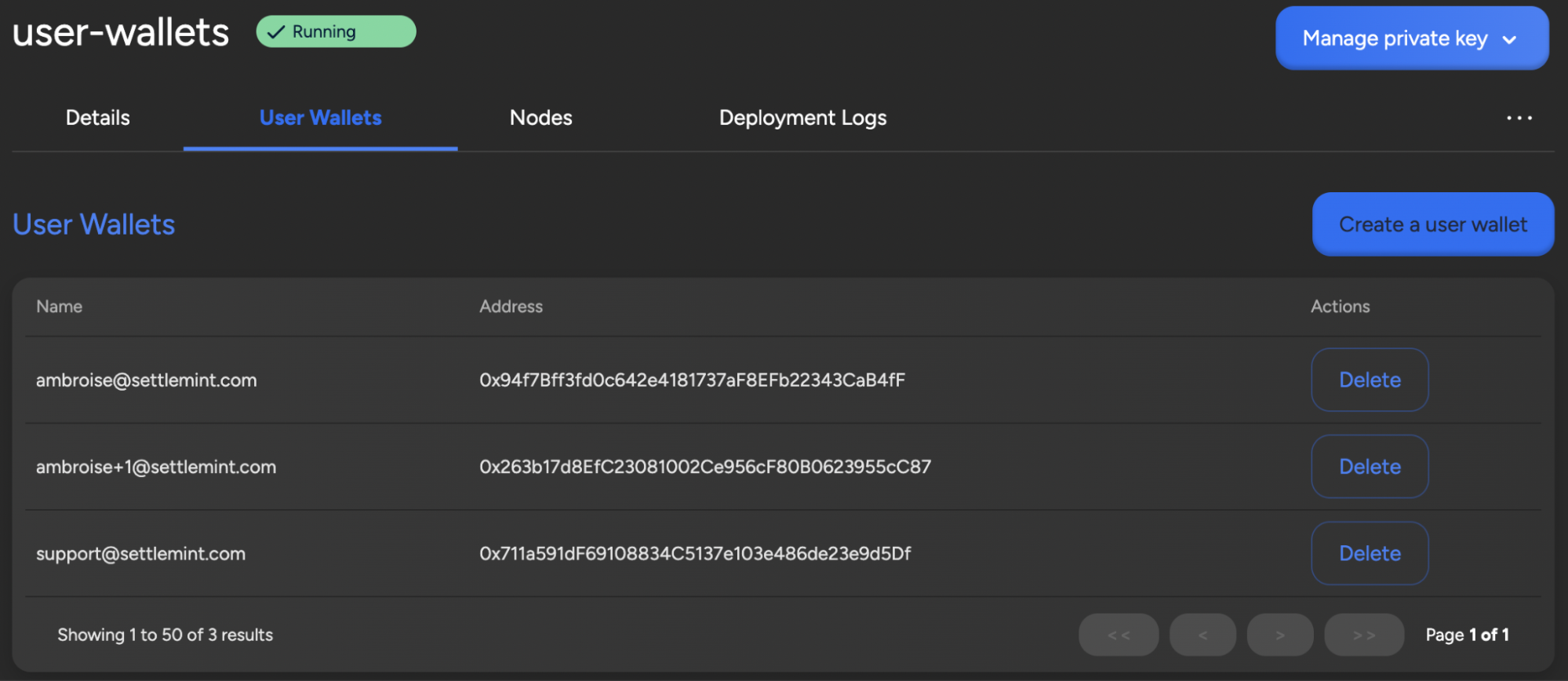Go to next page with > button
The width and height of the screenshot is (1568, 681).
click(1280, 635)
